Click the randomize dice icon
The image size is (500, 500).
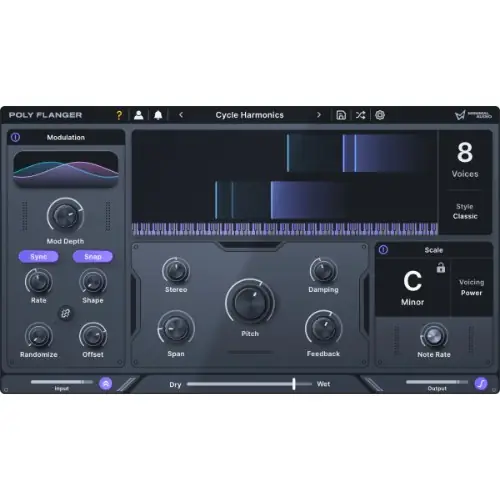[x=66, y=313]
